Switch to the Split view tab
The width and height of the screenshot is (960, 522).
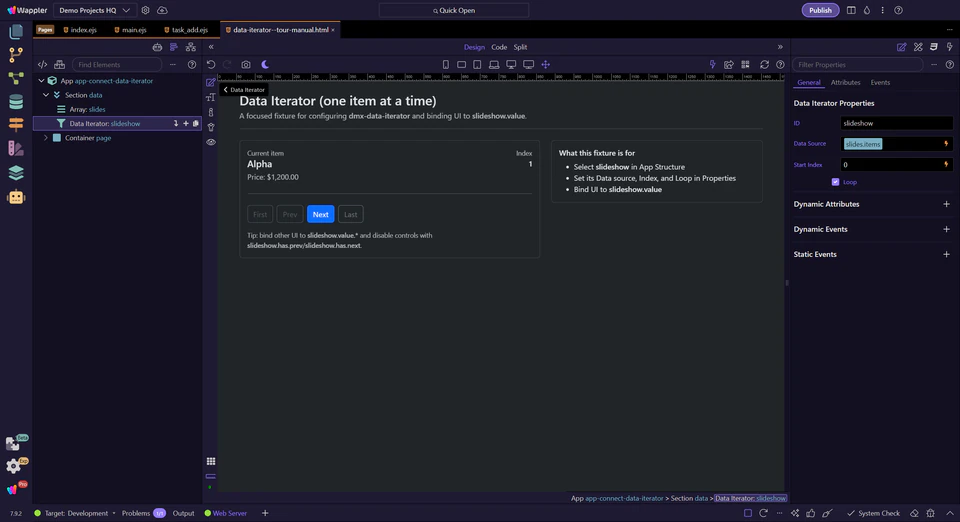pos(520,47)
